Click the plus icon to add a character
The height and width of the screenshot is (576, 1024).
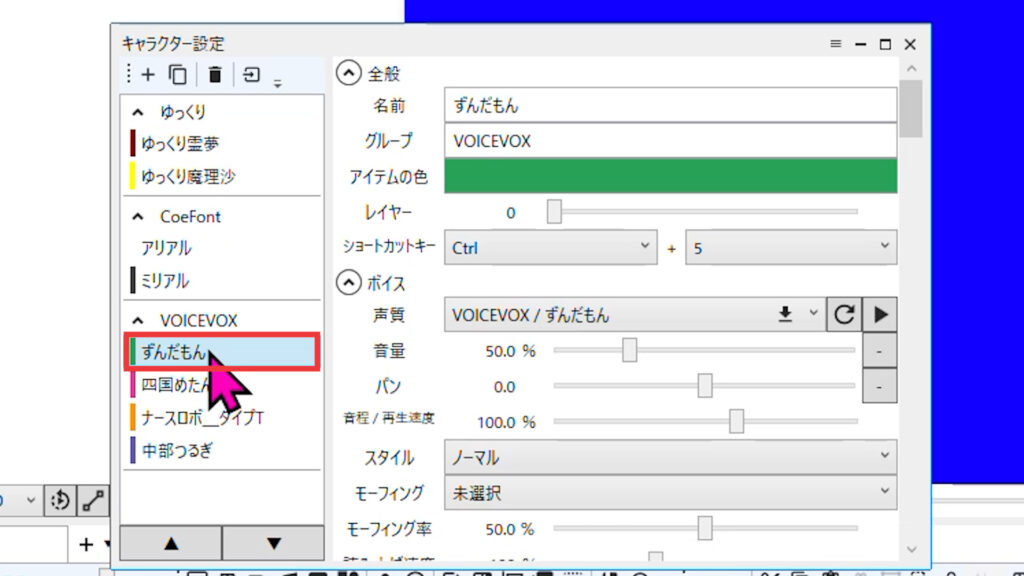pyautogui.click(x=148, y=74)
